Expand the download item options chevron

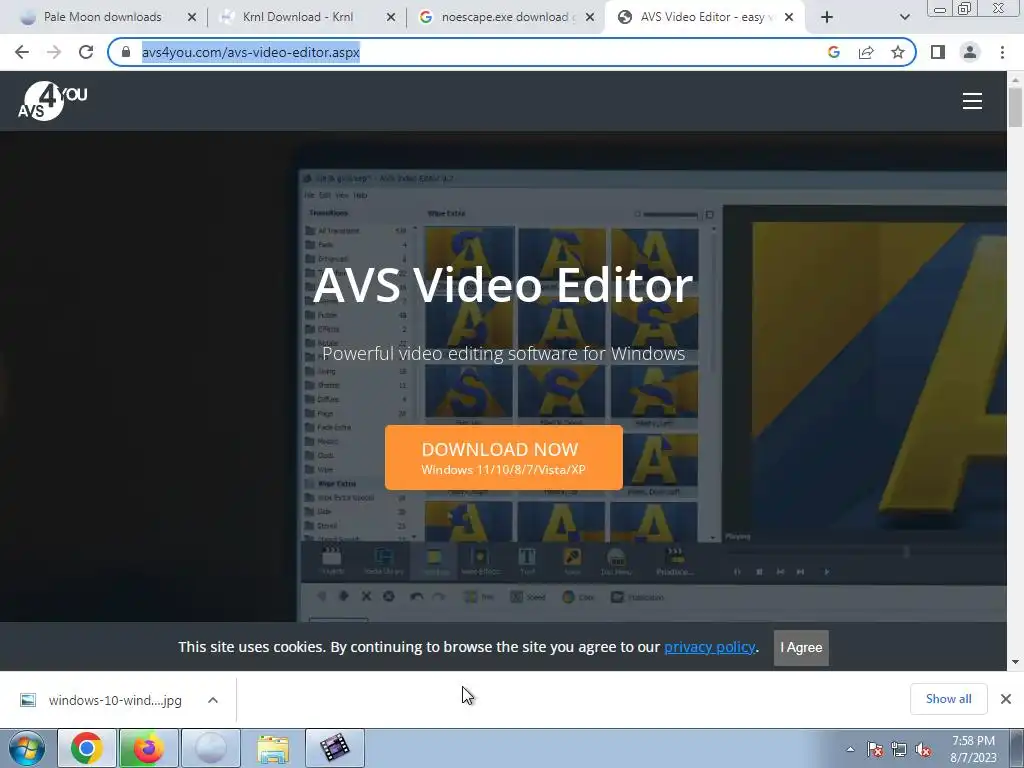pos(213,700)
